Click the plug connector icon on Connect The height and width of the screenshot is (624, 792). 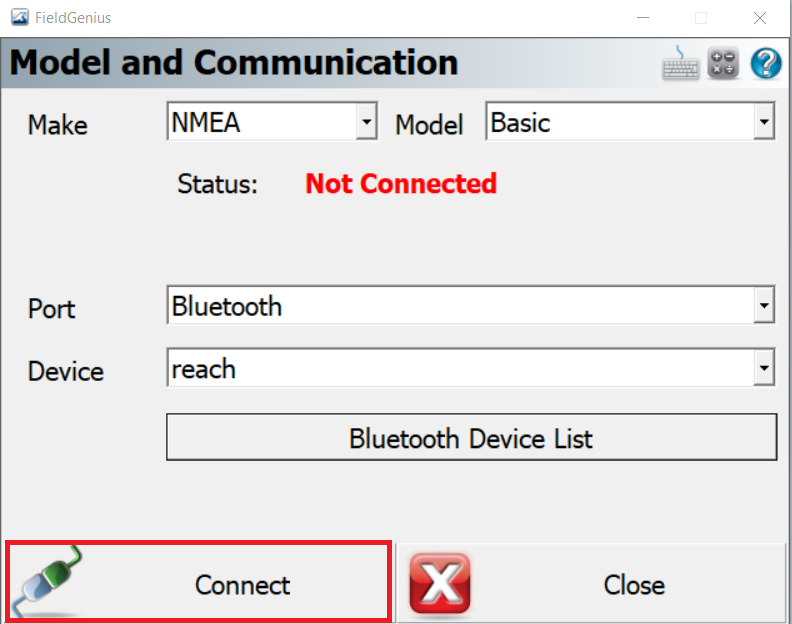pos(46,581)
